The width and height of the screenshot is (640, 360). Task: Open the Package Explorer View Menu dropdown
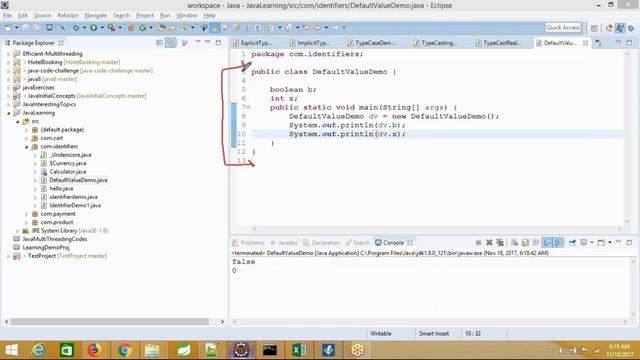coord(198,42)
